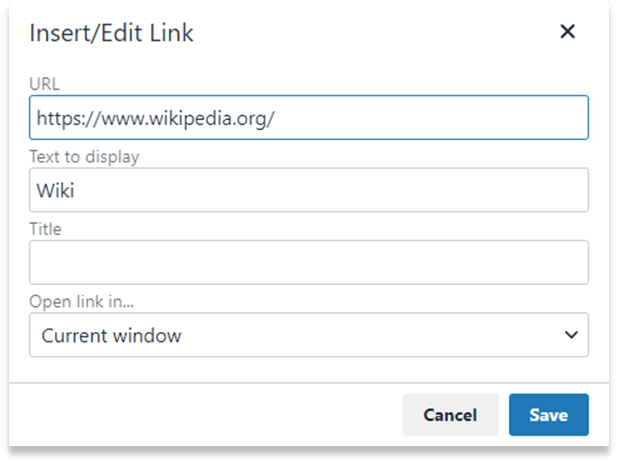Screen dimensions: 618x463
Task: Select the empty Title input field
Action: [x=309, y=262]
